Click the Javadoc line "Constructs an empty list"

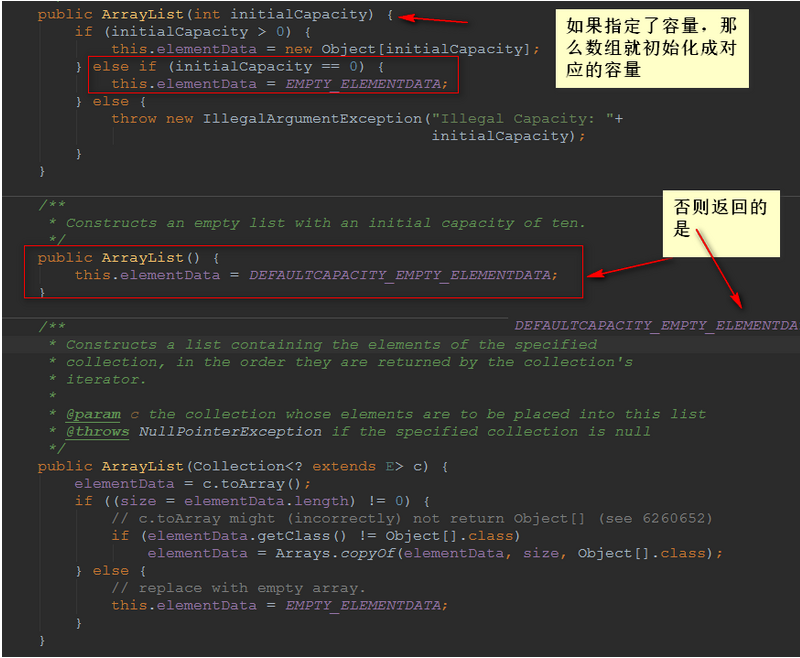326,223
